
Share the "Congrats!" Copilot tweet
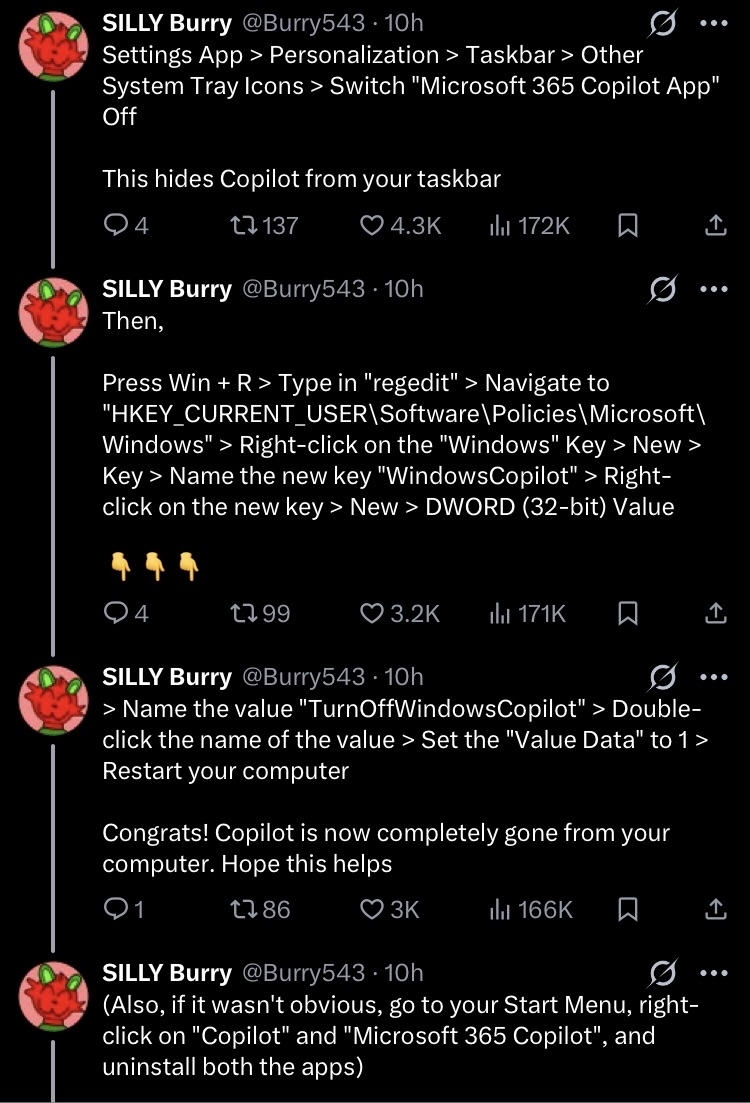coord(716,909)
